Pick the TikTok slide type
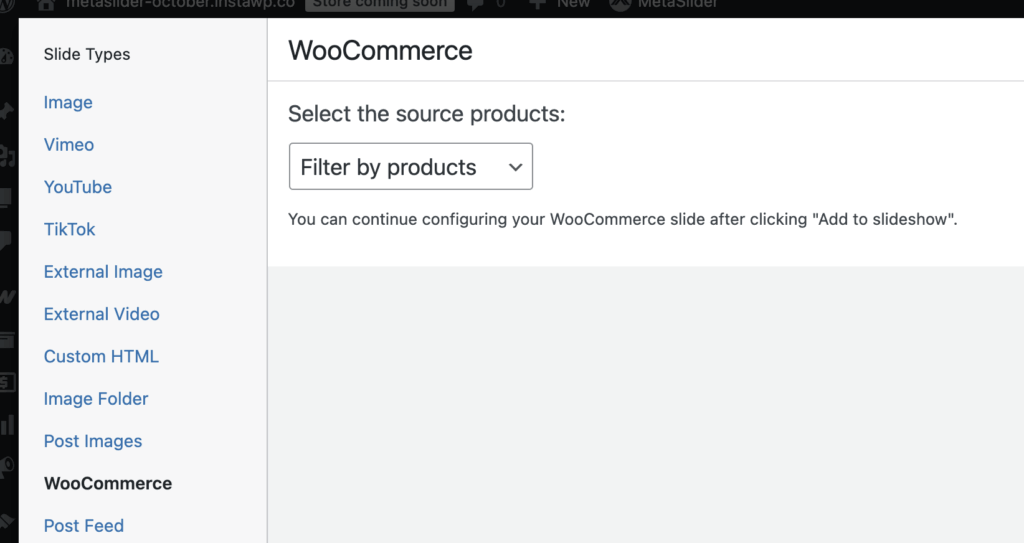Screen dimensions: 1024x543 70,229
